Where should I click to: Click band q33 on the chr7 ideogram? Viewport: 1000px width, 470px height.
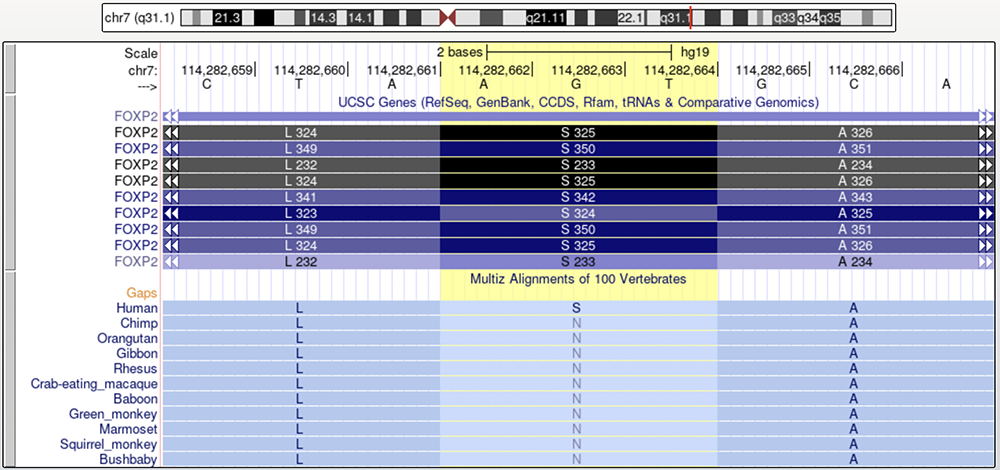784,18
